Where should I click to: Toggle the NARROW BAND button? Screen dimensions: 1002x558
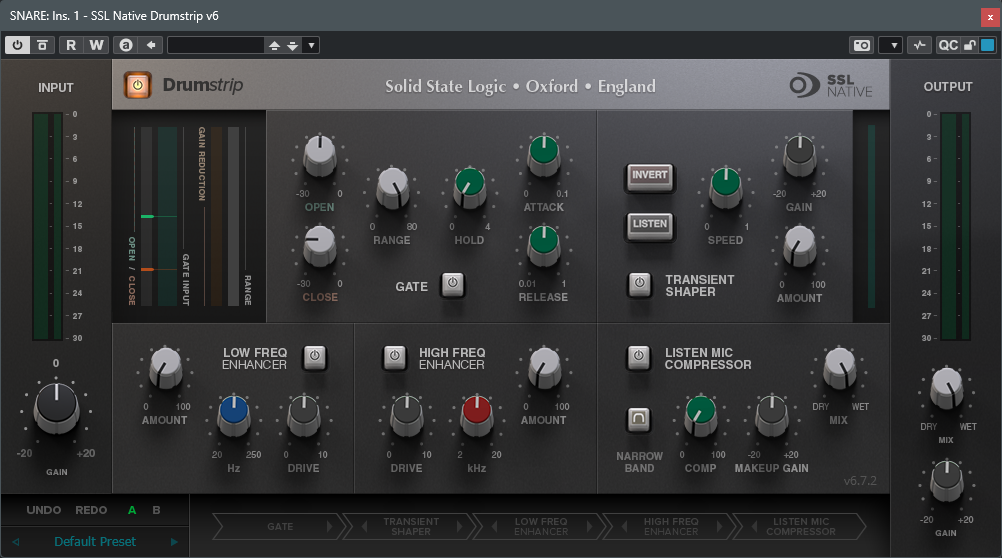point(638,419)
